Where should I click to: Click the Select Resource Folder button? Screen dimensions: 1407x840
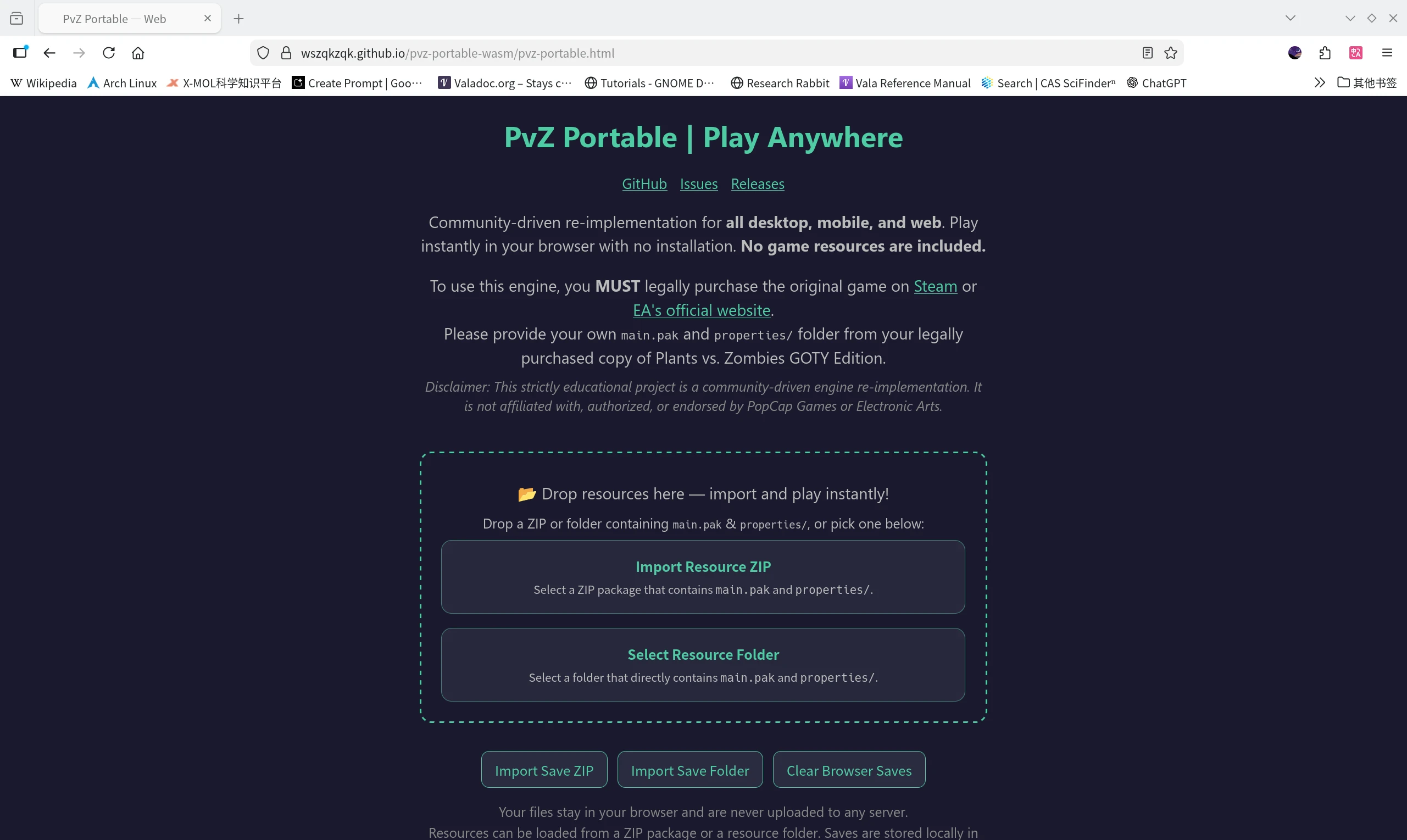coord(703,665)
